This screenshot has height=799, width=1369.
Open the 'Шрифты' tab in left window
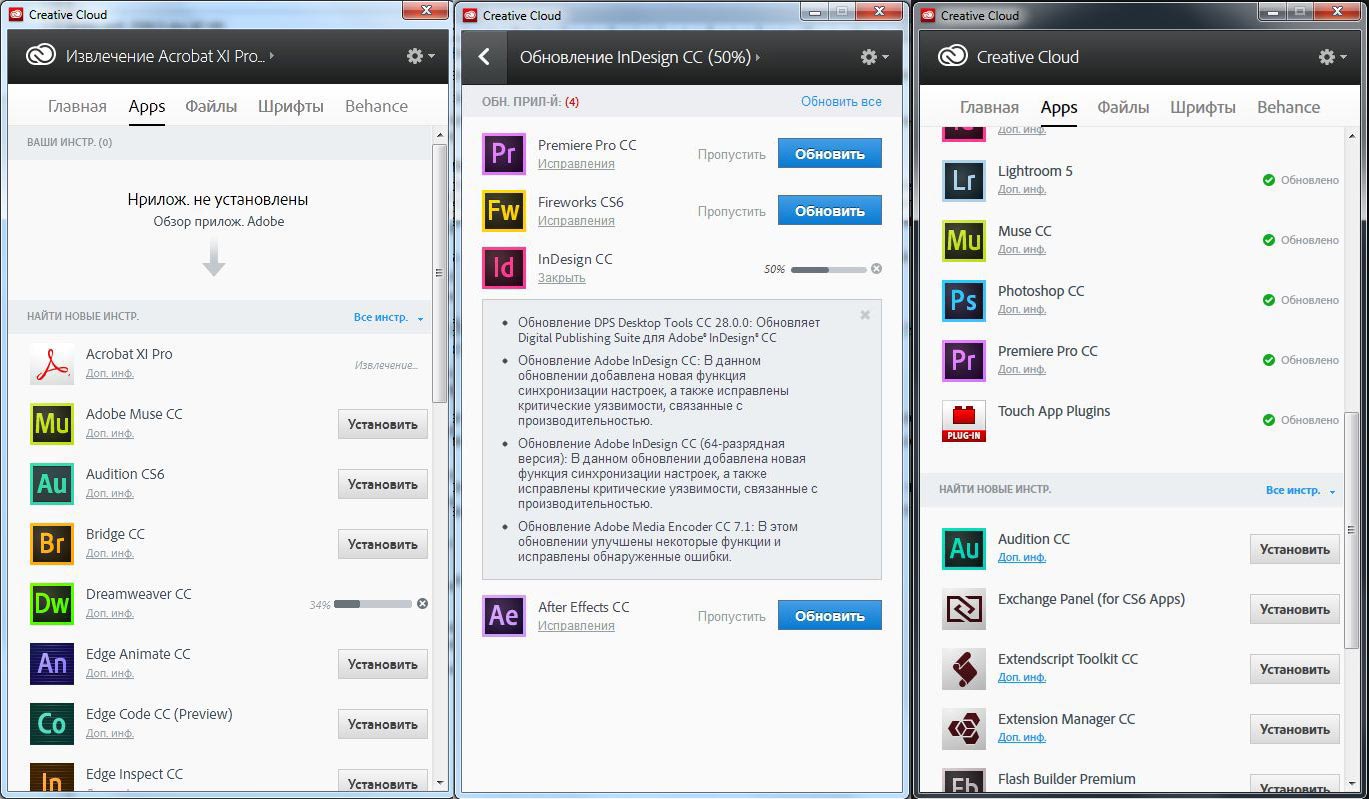click(x=291, y=106)
